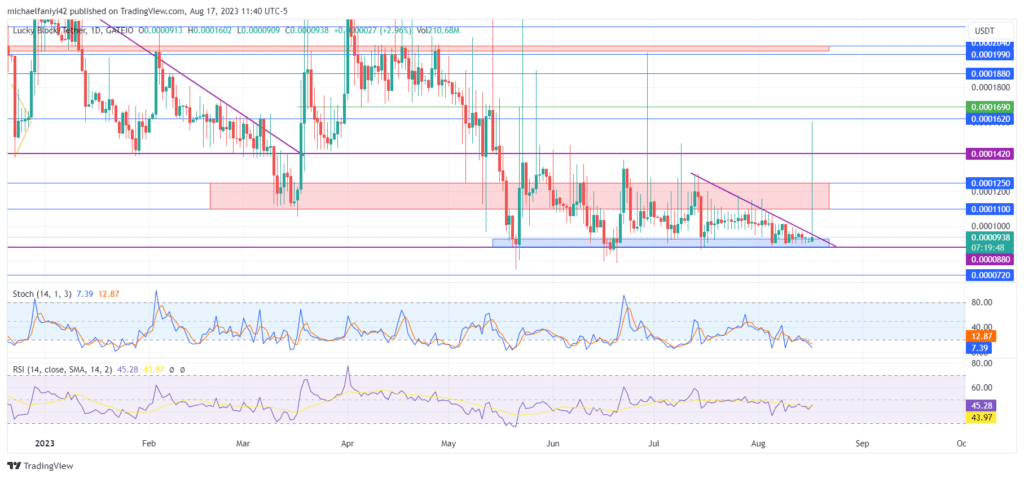
Task: Click the 40.00 level on Stoch axis
Action: pyautogui.click(x=984, y=327)
